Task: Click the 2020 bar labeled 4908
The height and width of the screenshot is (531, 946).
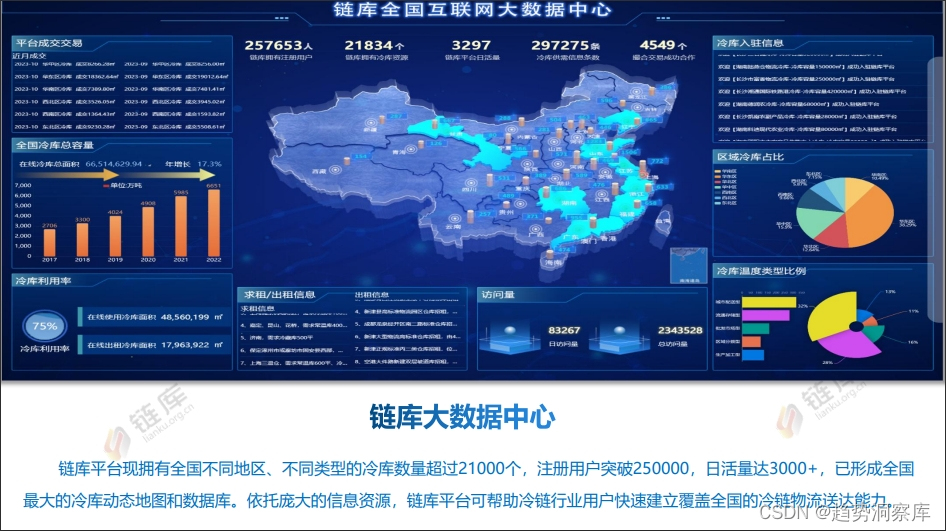Action: 148,231
